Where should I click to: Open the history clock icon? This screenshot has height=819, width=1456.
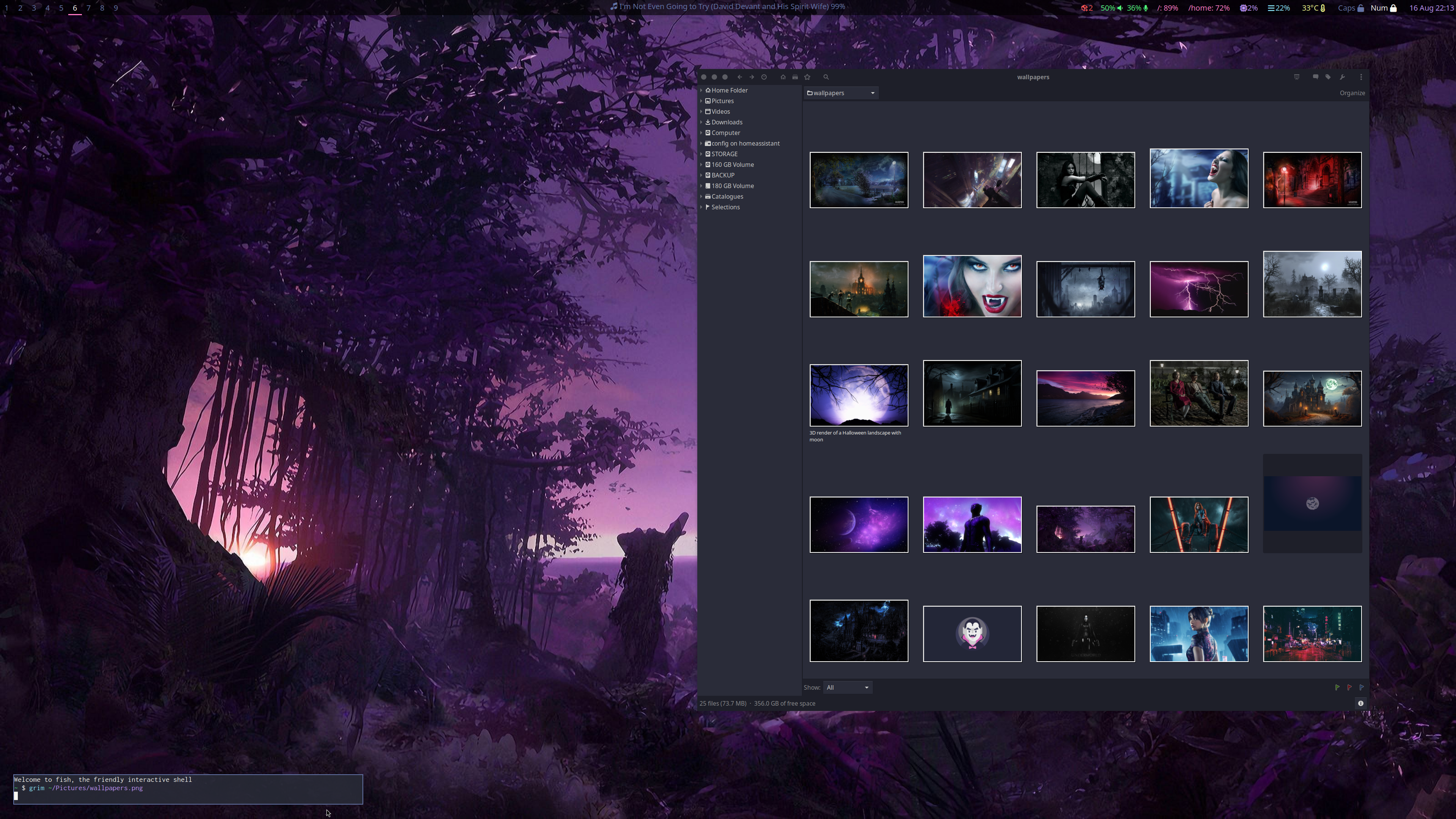coord(764,77)
